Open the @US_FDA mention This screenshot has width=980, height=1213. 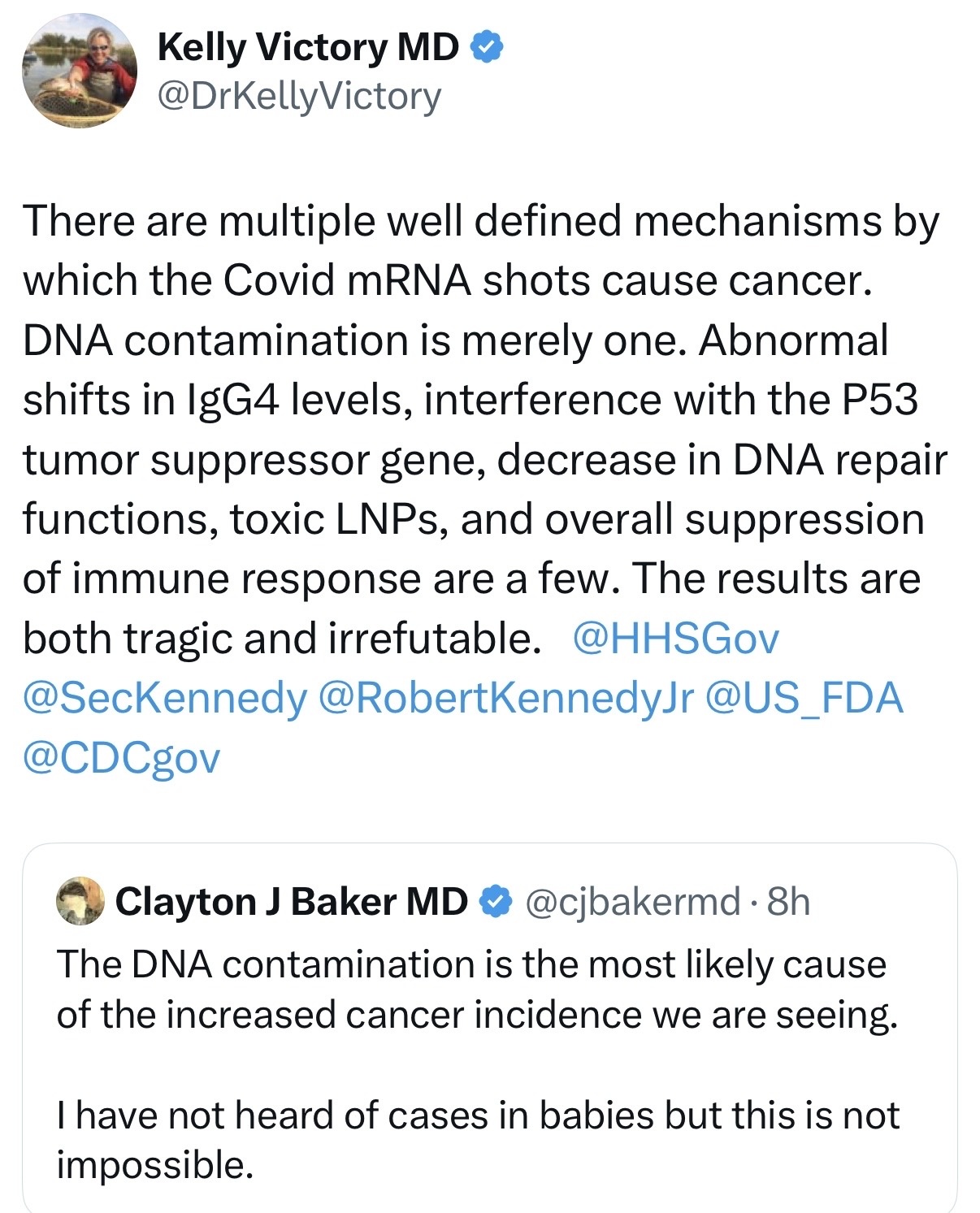click(x=804, y=698)
